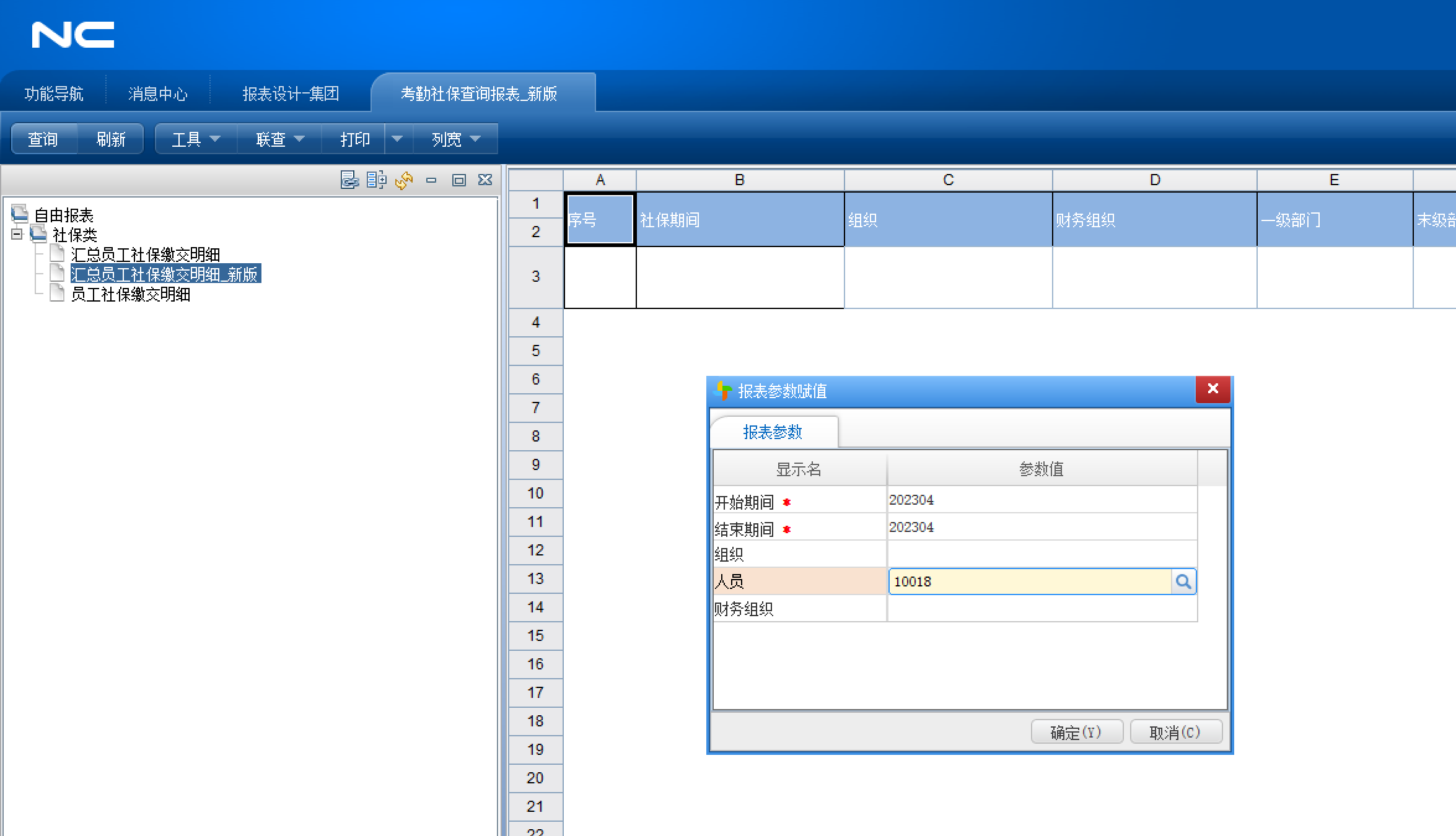
Task: Select 汇总员工社保缴交明细 in the tree
Action: (x=146, y=255)
